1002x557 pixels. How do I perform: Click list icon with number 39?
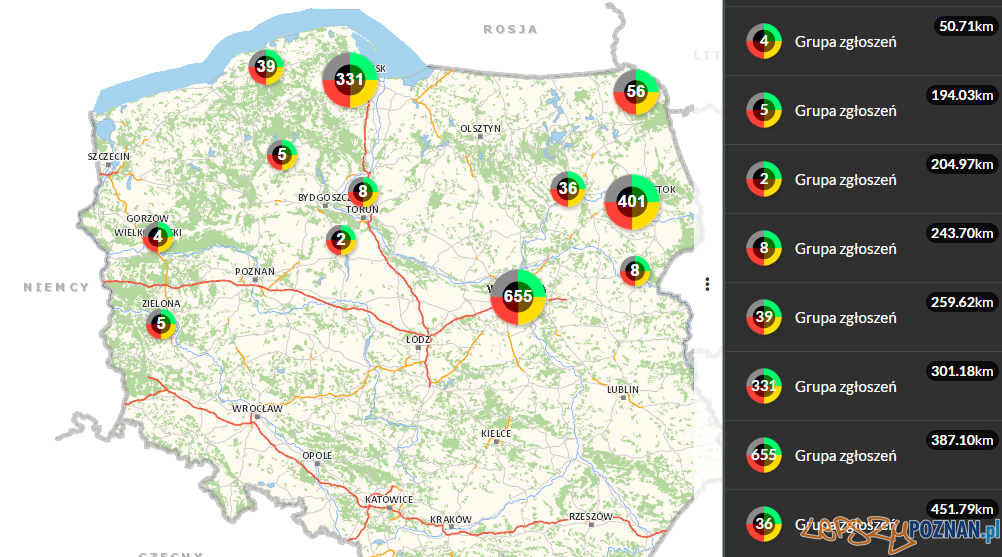click(x=764, y=317)
